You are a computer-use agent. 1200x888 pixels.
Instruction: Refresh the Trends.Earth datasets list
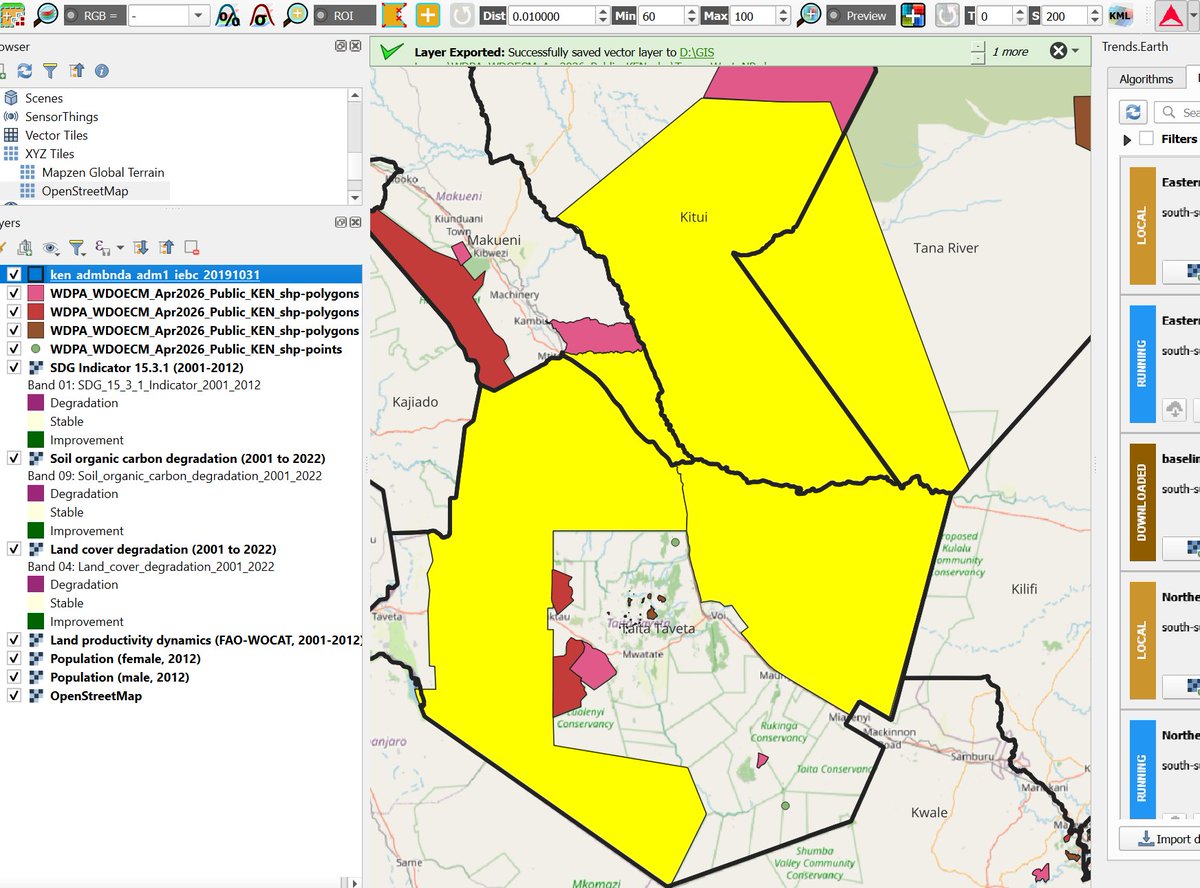pyautogui.click(x=1133, y=112)
